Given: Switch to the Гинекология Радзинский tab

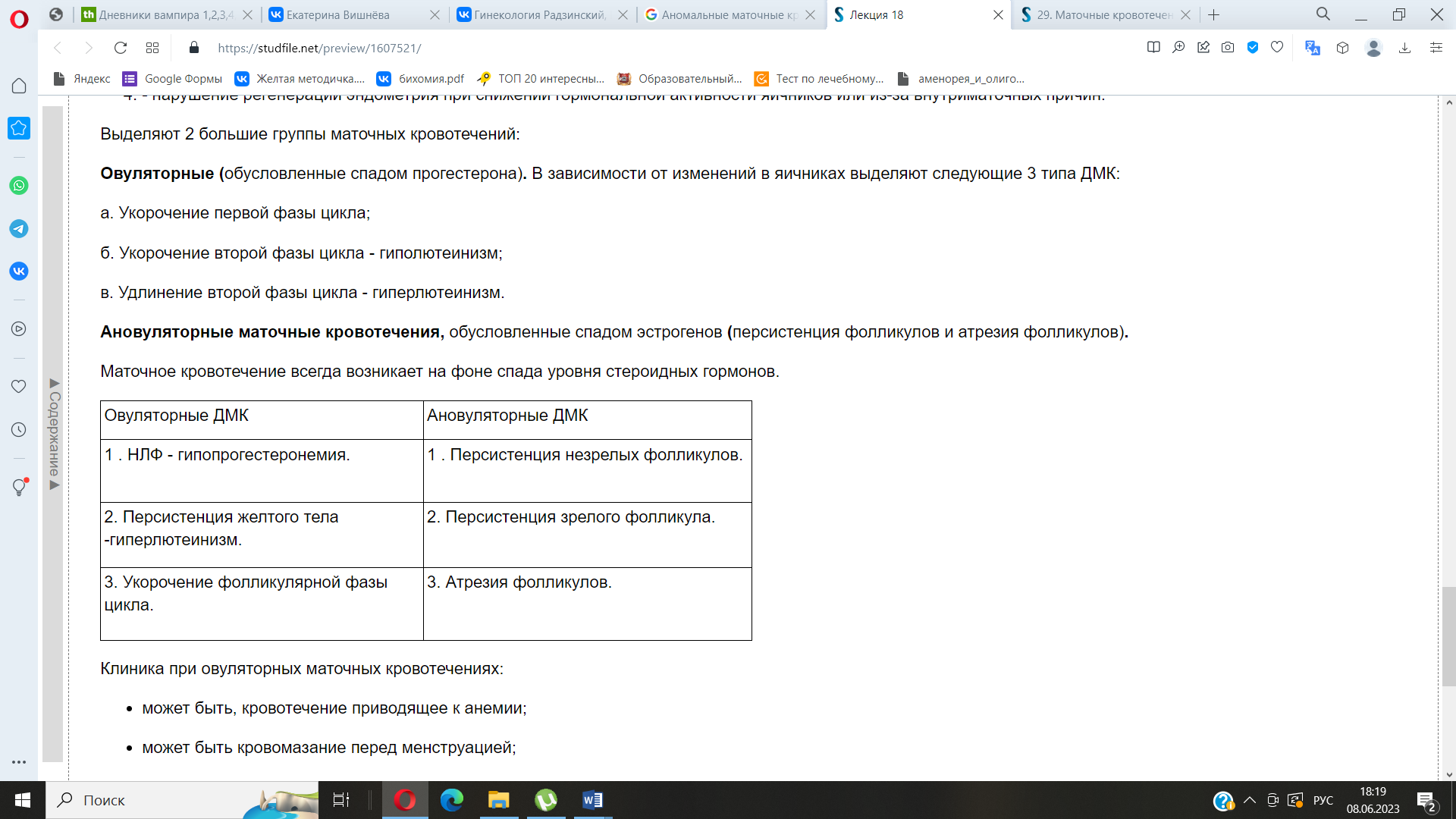Looking at the screenshot, I should point(541,14).
